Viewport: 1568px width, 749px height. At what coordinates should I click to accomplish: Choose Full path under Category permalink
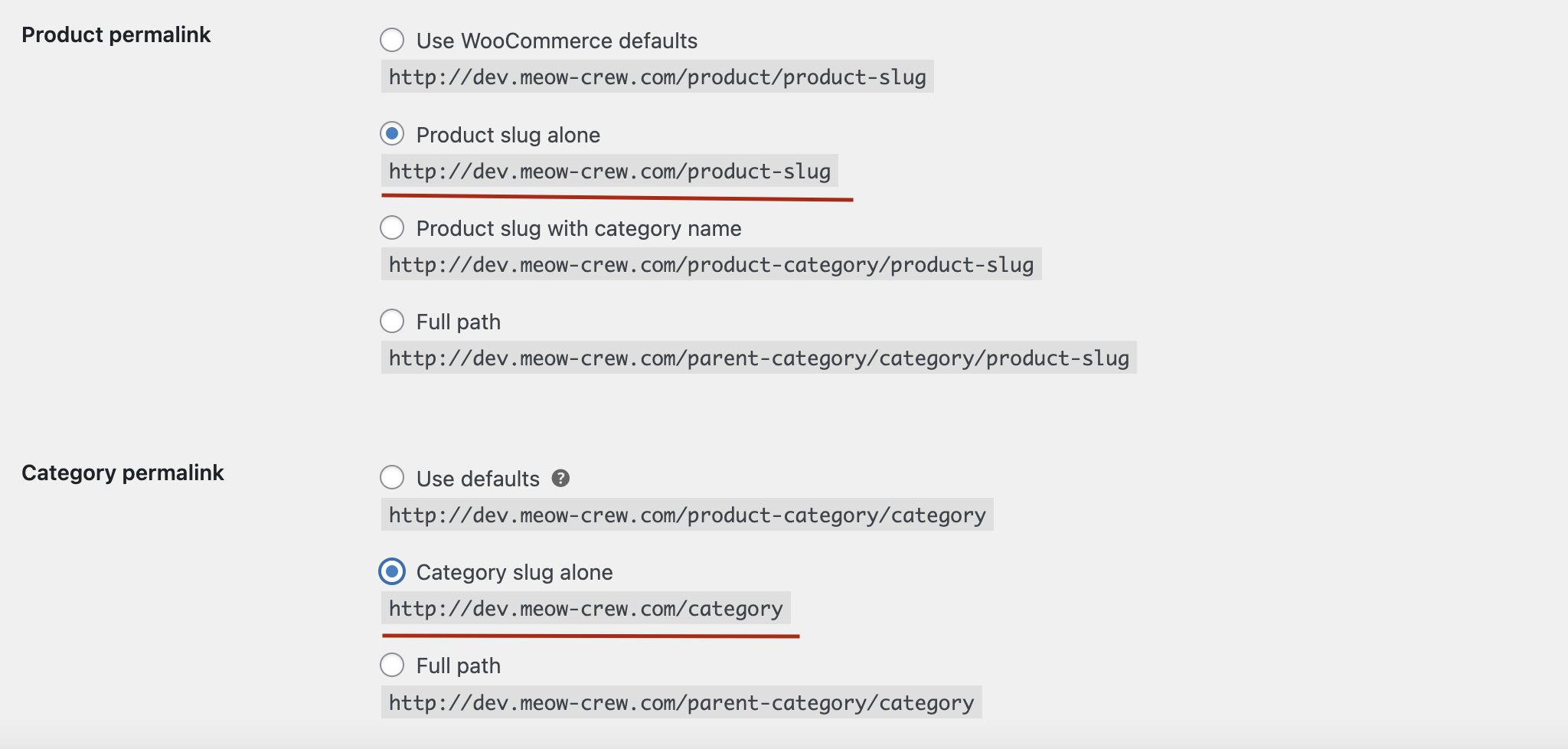click(x=394, y=666)
